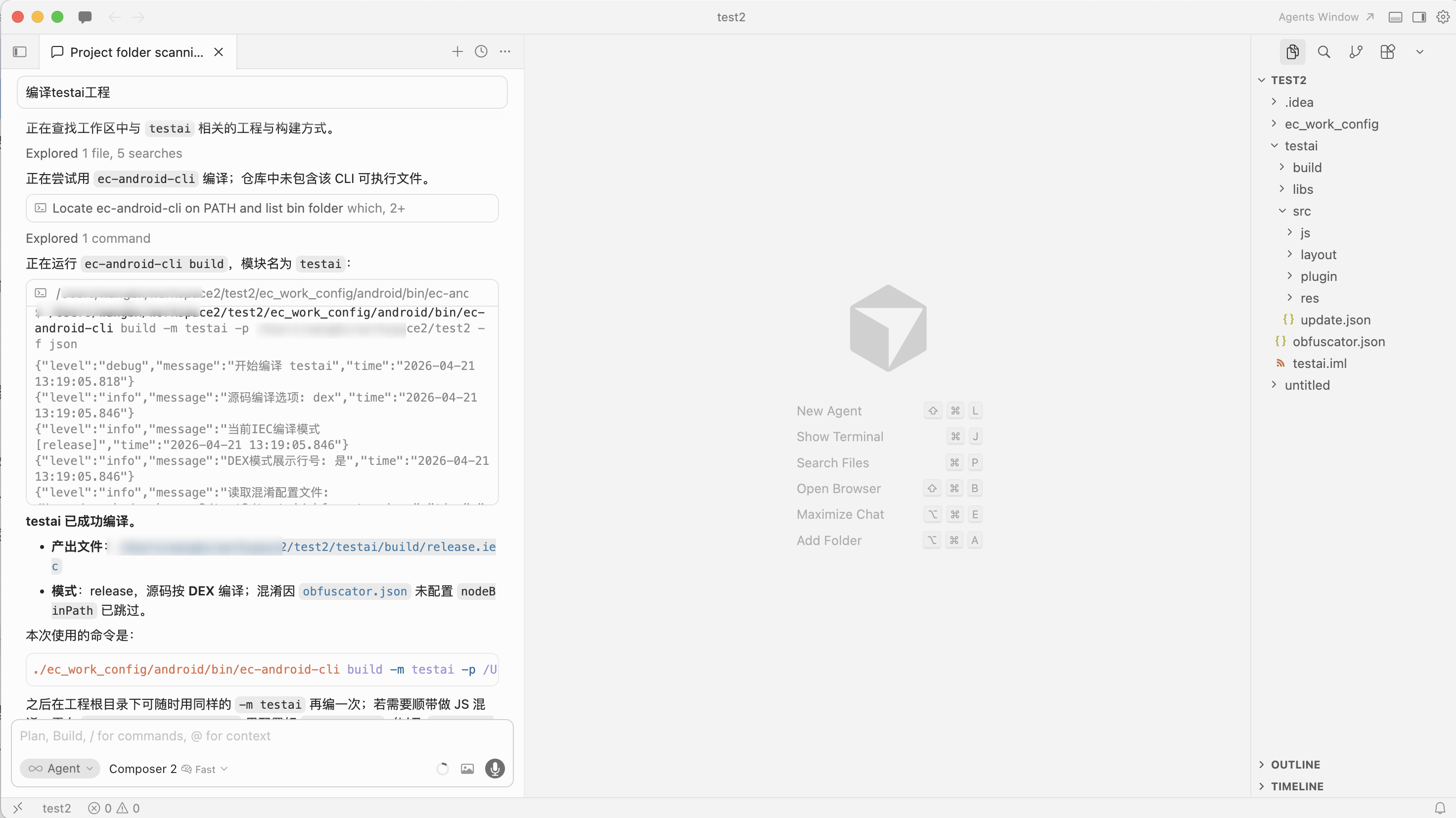The width and height of the screenshot is (1456, 818).
Task: Open settings gear in title bar
Action: point(1443,17)
